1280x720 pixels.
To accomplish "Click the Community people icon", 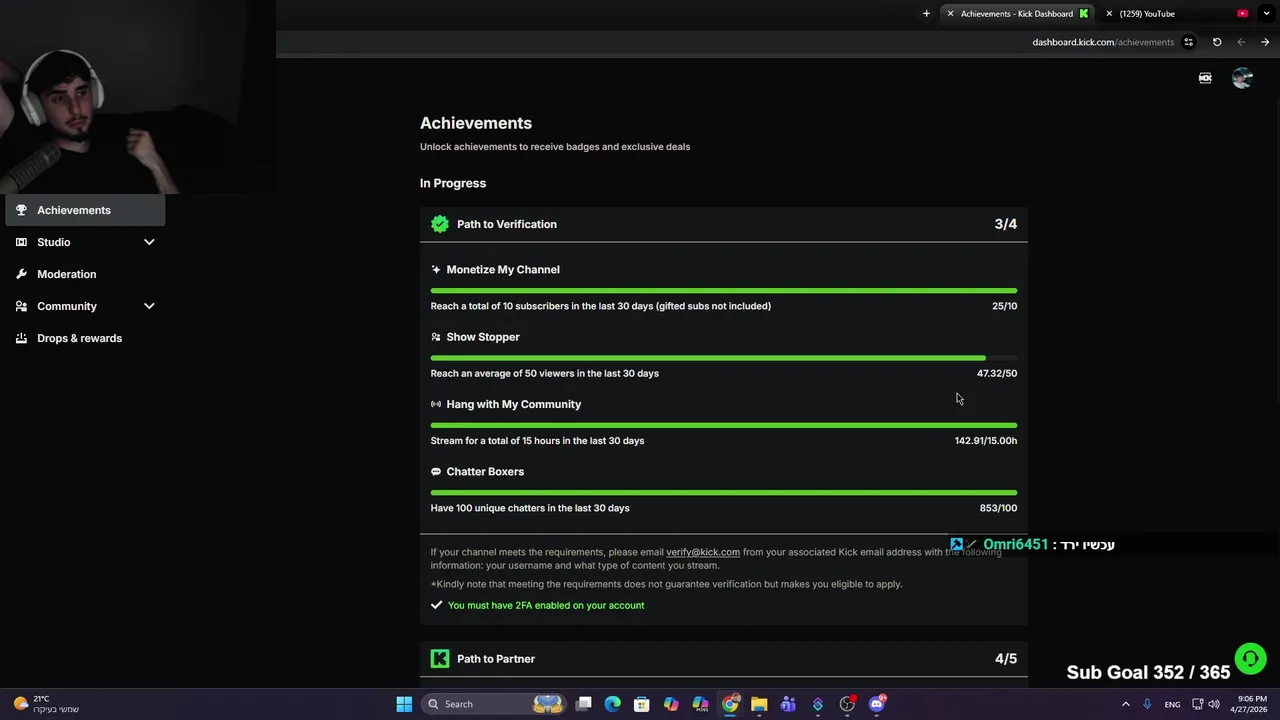I will click(x=21, y=306).
